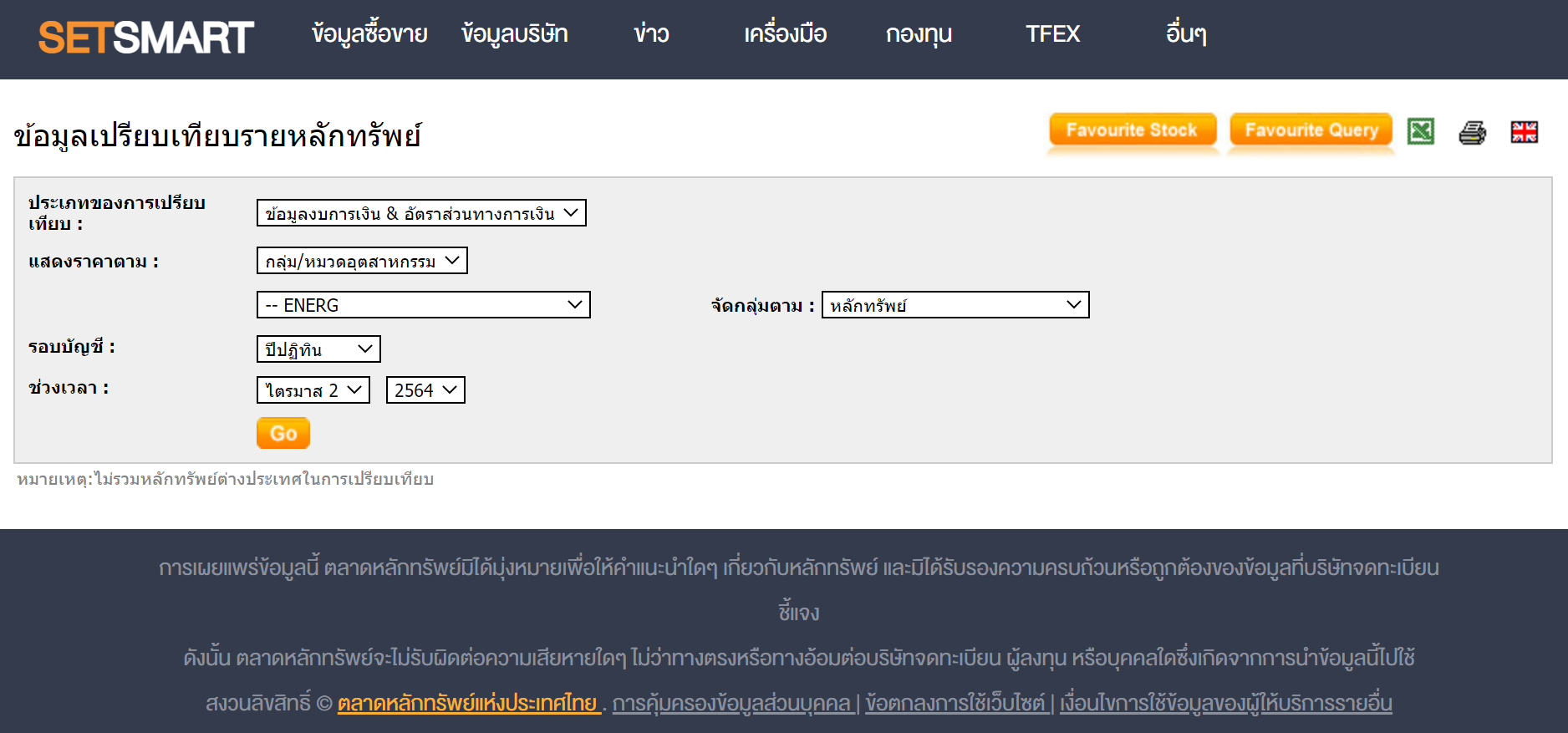
Task: Open the การคุ้มครองข้อมูลส่วนบุคคล privacy link
Action: (x=731, y=703)
